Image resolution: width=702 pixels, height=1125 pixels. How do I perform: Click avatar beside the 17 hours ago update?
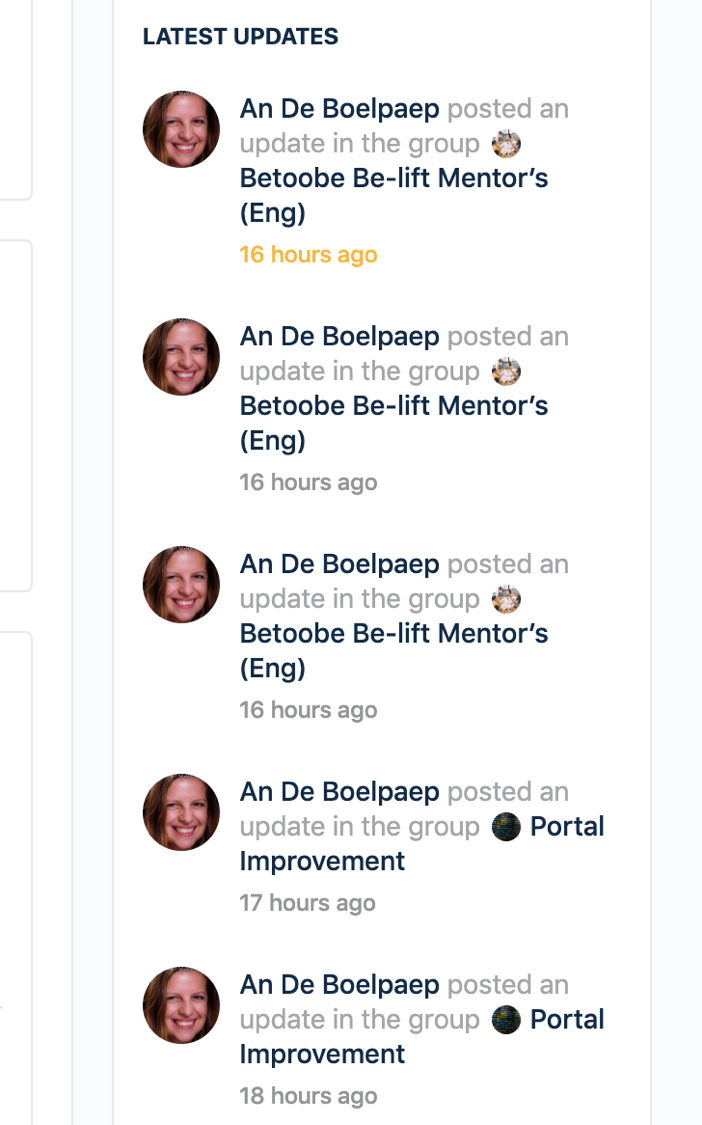tap(182, 812)
